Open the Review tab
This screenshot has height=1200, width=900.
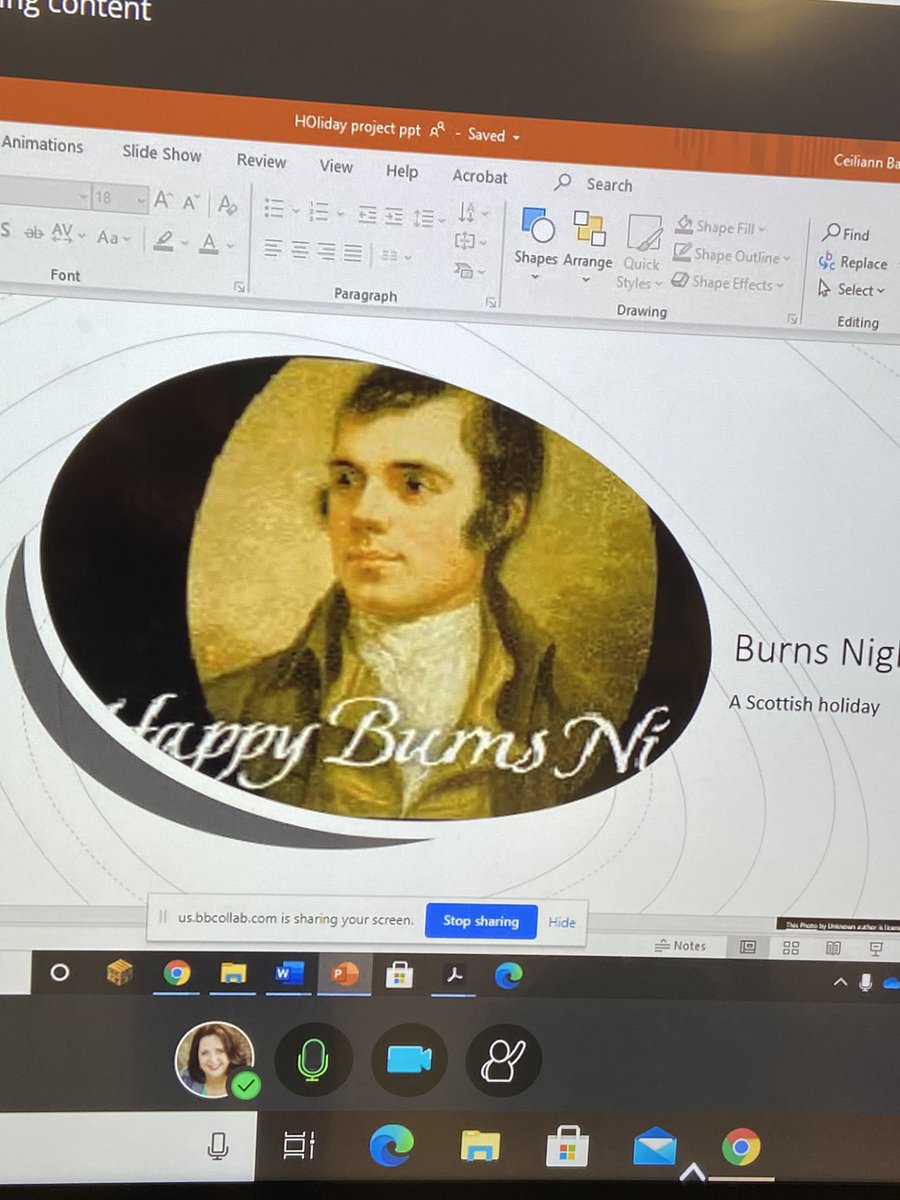coord(261,160)
